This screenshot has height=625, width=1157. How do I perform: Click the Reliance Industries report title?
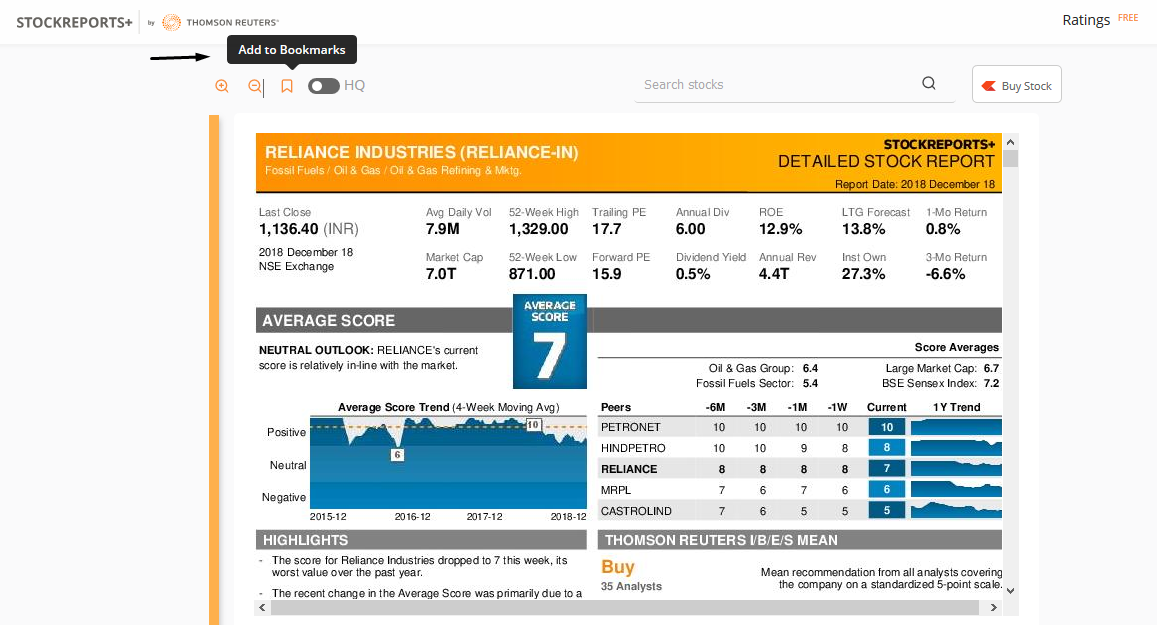pyautogui.click(x=421, y=153)
